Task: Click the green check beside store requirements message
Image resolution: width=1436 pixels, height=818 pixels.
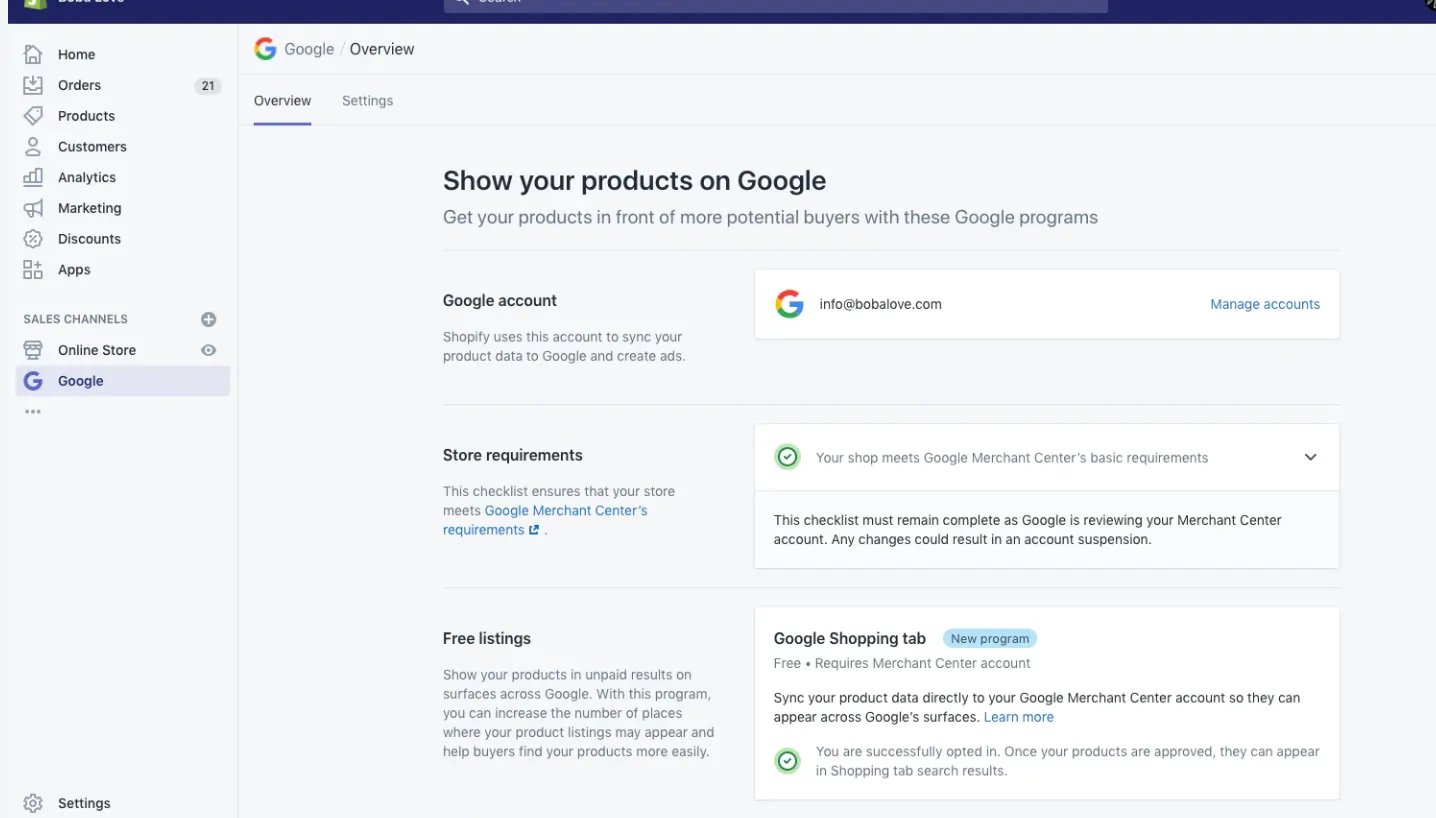Action: tap(788, 457)
